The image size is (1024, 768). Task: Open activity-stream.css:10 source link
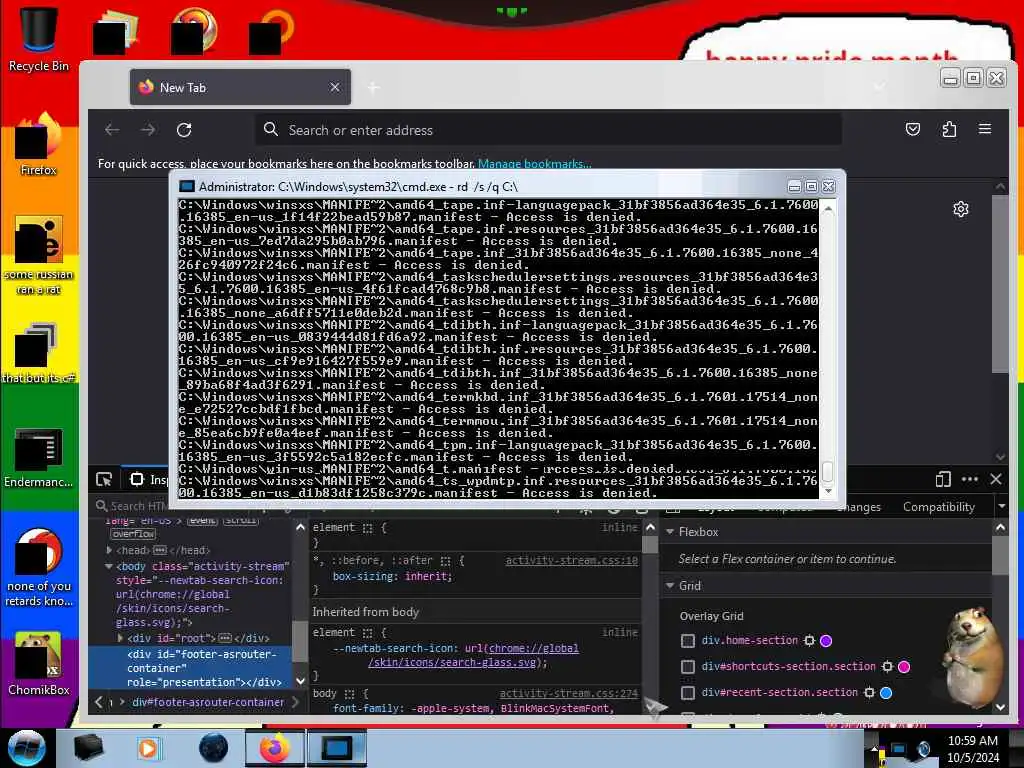click(x=571, y=560)
